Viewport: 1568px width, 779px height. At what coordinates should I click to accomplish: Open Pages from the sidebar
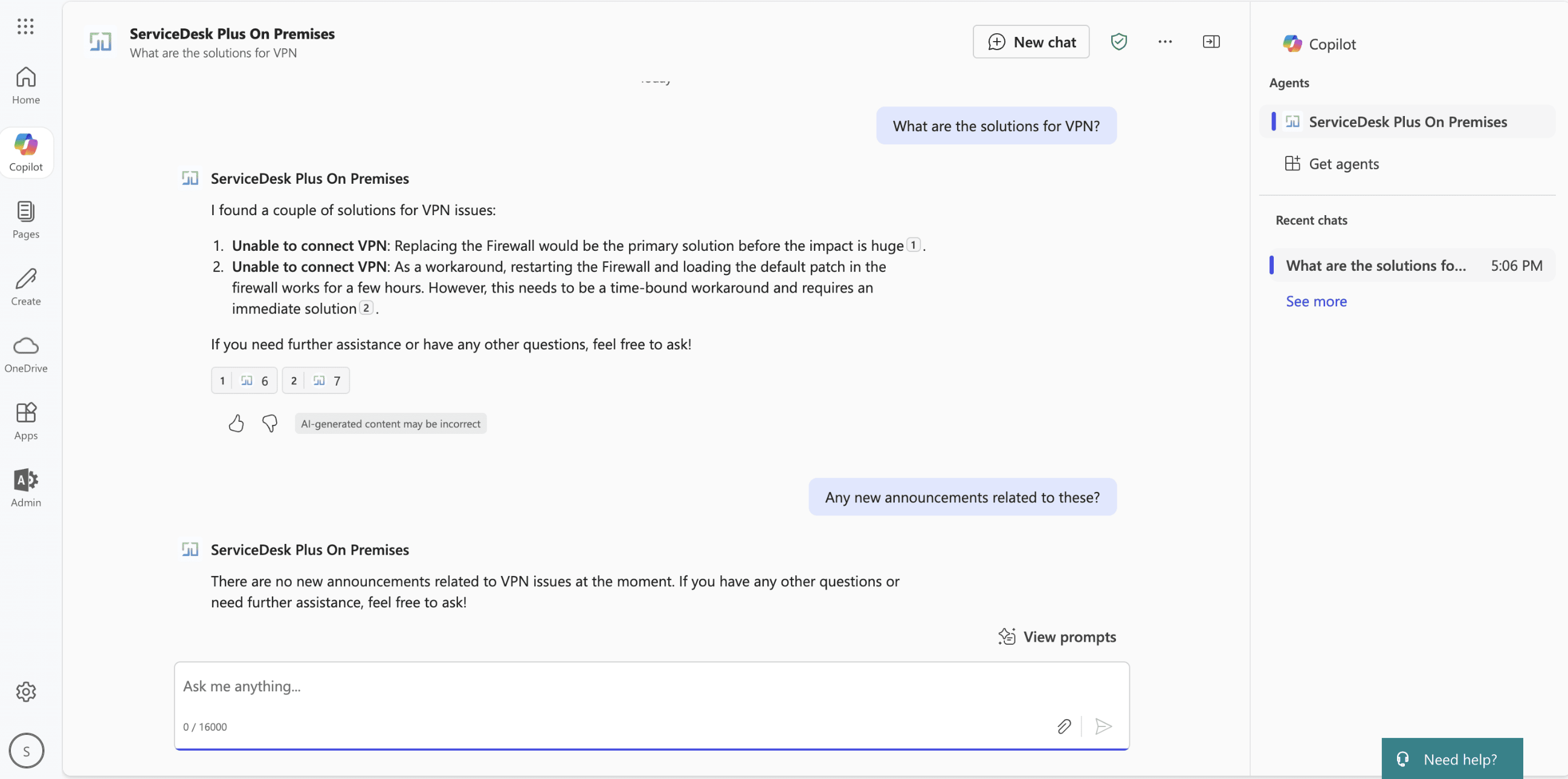point(25,220)
